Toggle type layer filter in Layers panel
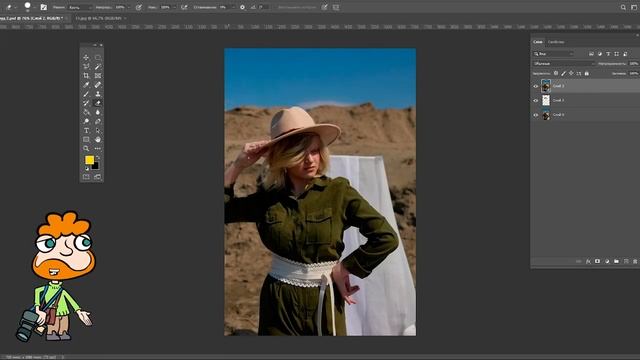Image resolution: width=640 pixels, height=360 pixels. click(x=608, y=54)
